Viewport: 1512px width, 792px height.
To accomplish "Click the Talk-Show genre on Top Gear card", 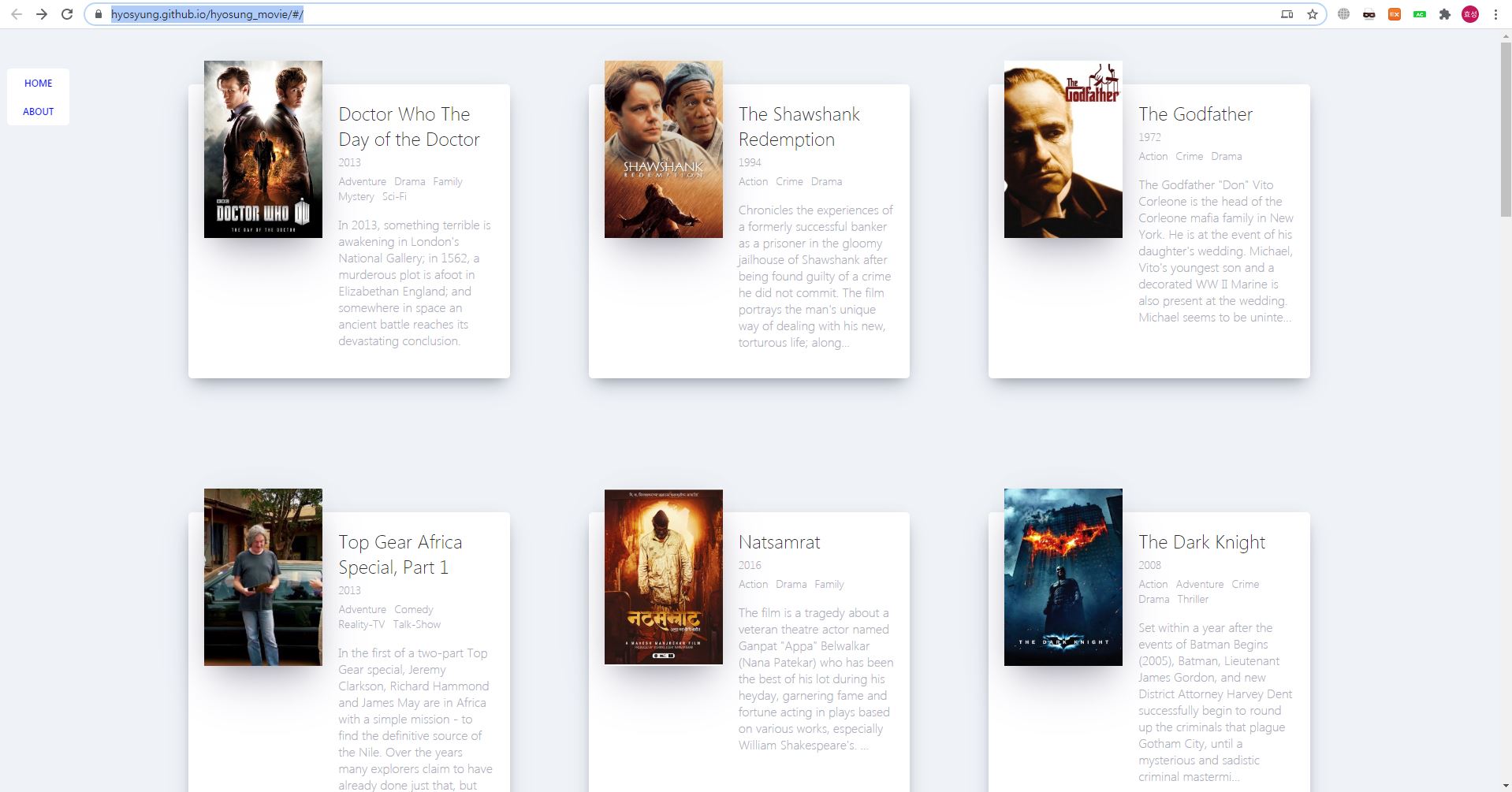I will tap(417, 625).
